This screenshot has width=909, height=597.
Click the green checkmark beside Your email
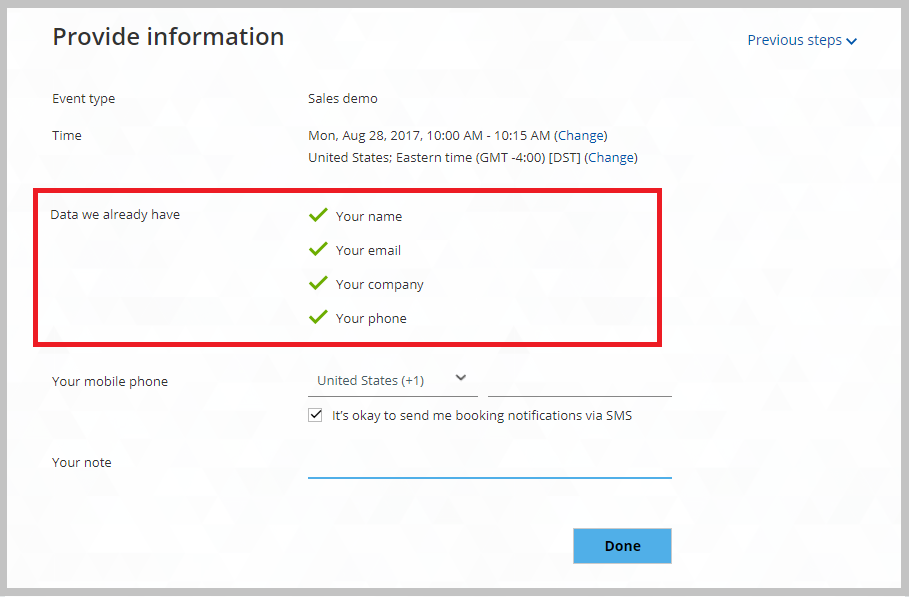pyautogui.click(x=318, y=249)
